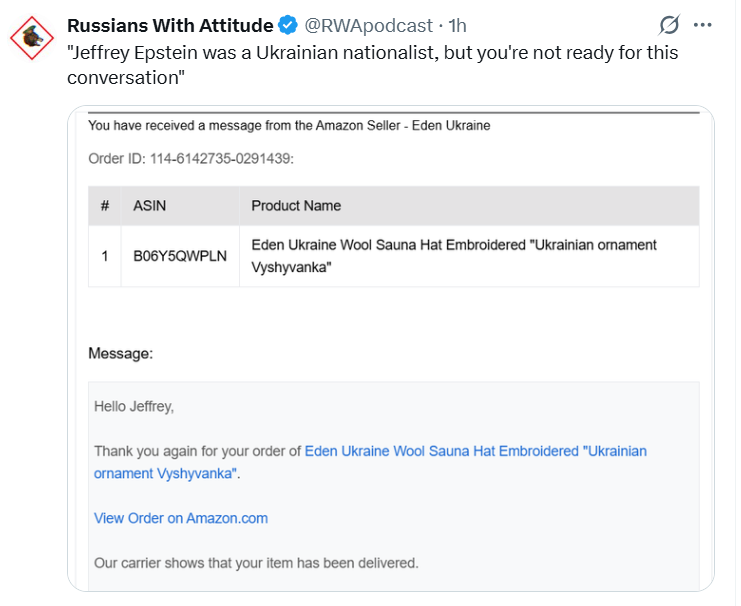This screenshot has width=741, height=606.
Task: Click the Jeffrey Epstein tweet text
Action: pos(370,64)
